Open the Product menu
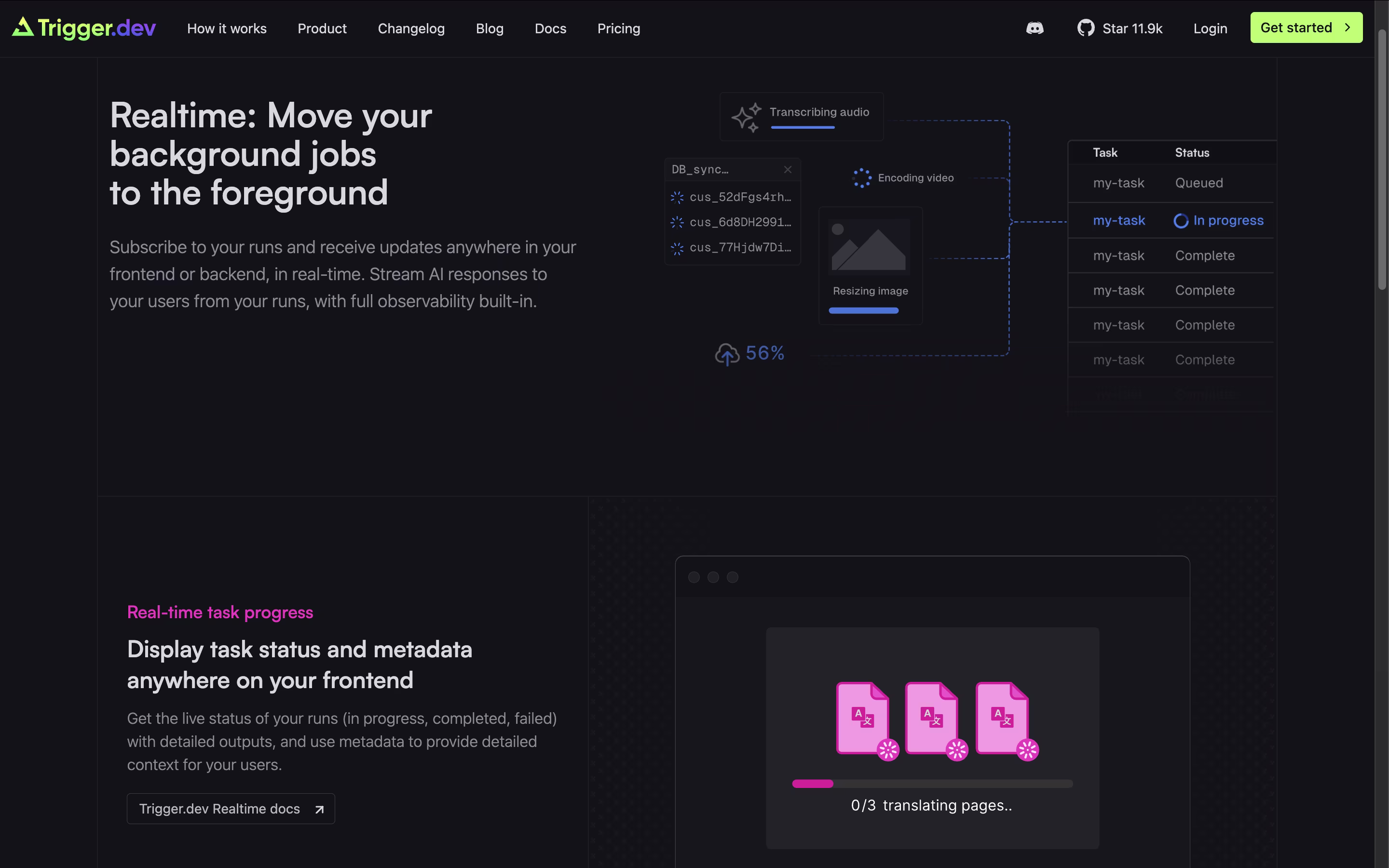The image size is (1389, 868). (322, 28)
